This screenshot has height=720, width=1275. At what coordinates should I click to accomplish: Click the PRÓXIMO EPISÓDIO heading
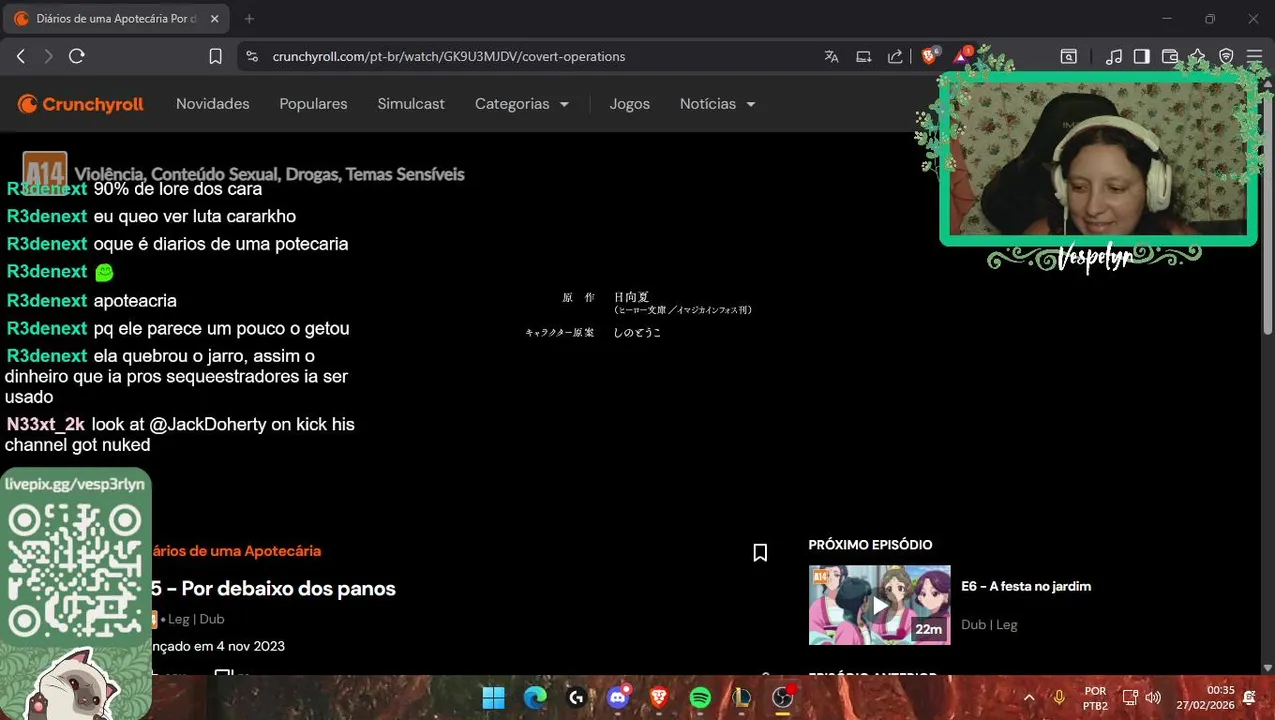tap(870, 545)
